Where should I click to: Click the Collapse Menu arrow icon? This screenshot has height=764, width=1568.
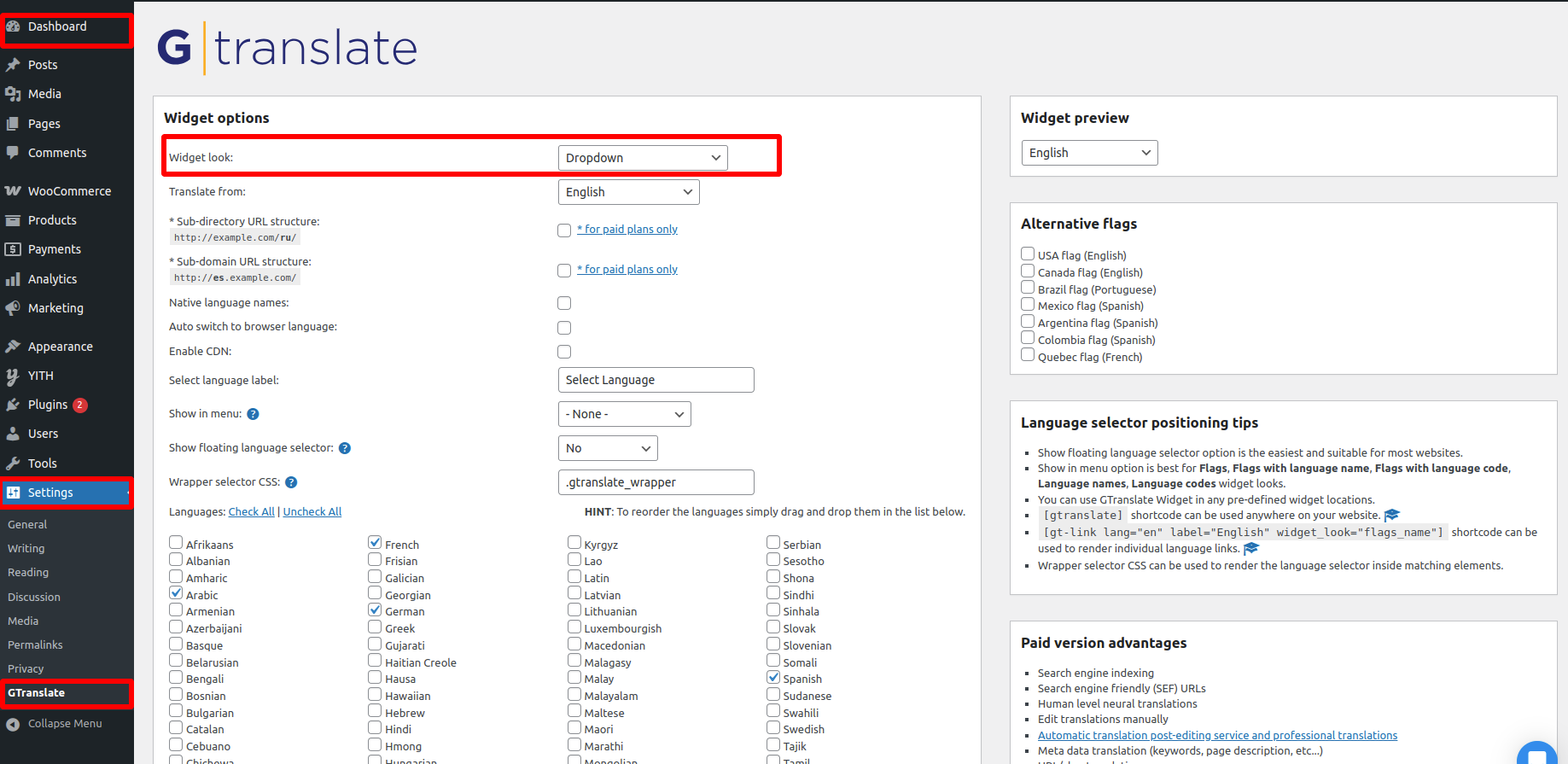point(13,724)
